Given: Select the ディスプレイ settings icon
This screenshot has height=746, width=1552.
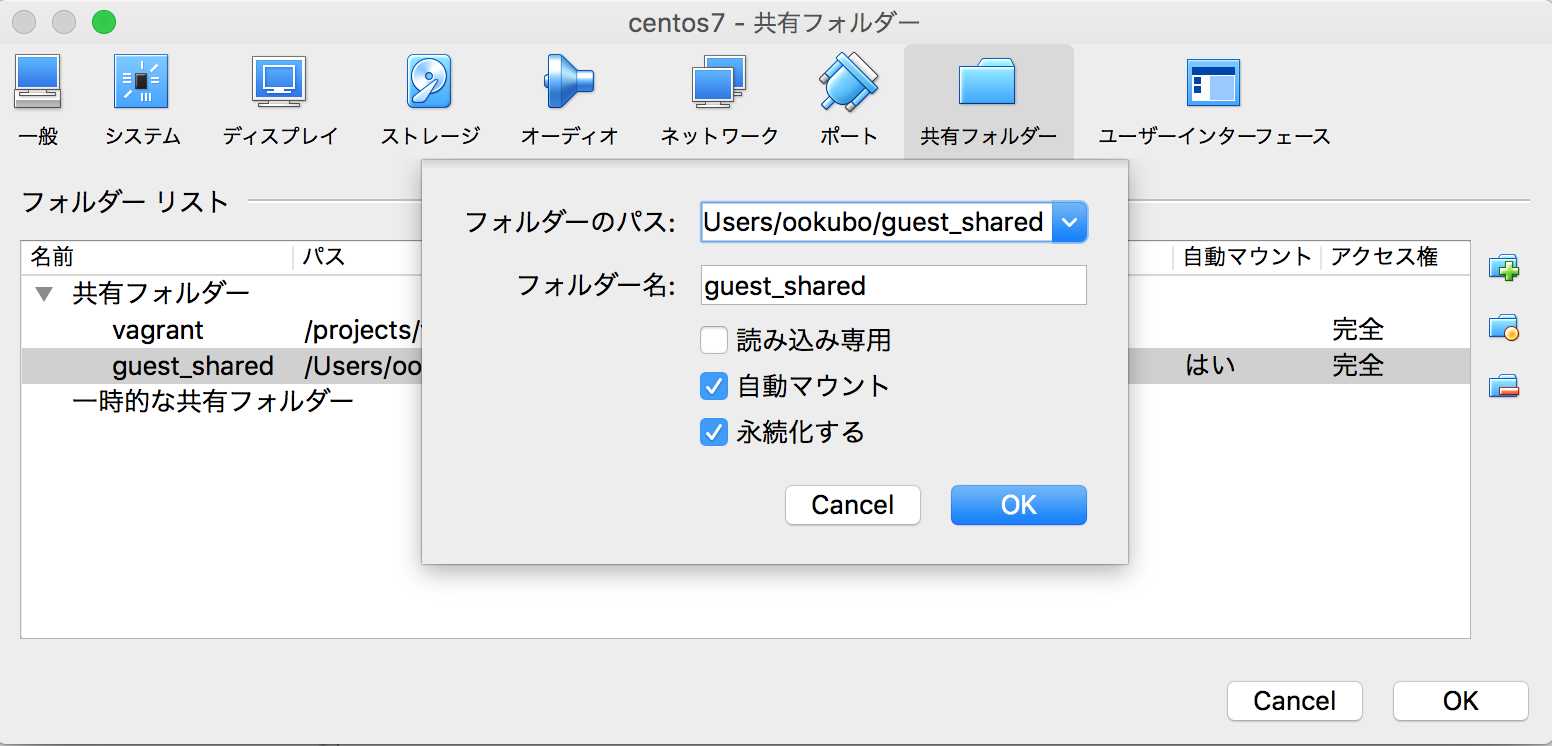Looking at the screenshot, I should click(x=277, y=82).
